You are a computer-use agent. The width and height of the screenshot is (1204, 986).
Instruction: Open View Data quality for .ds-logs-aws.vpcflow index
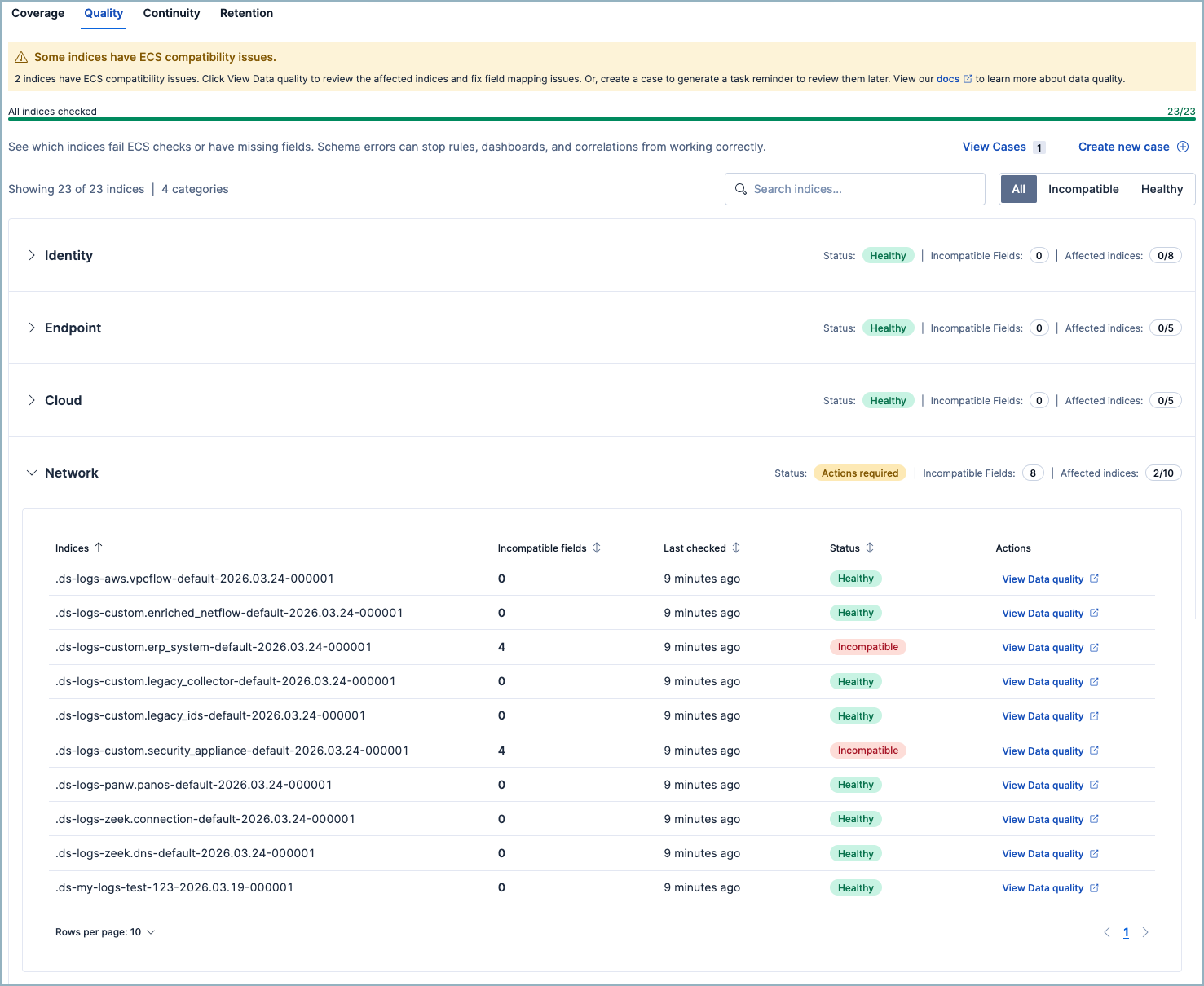click(x=1044, y=579)
